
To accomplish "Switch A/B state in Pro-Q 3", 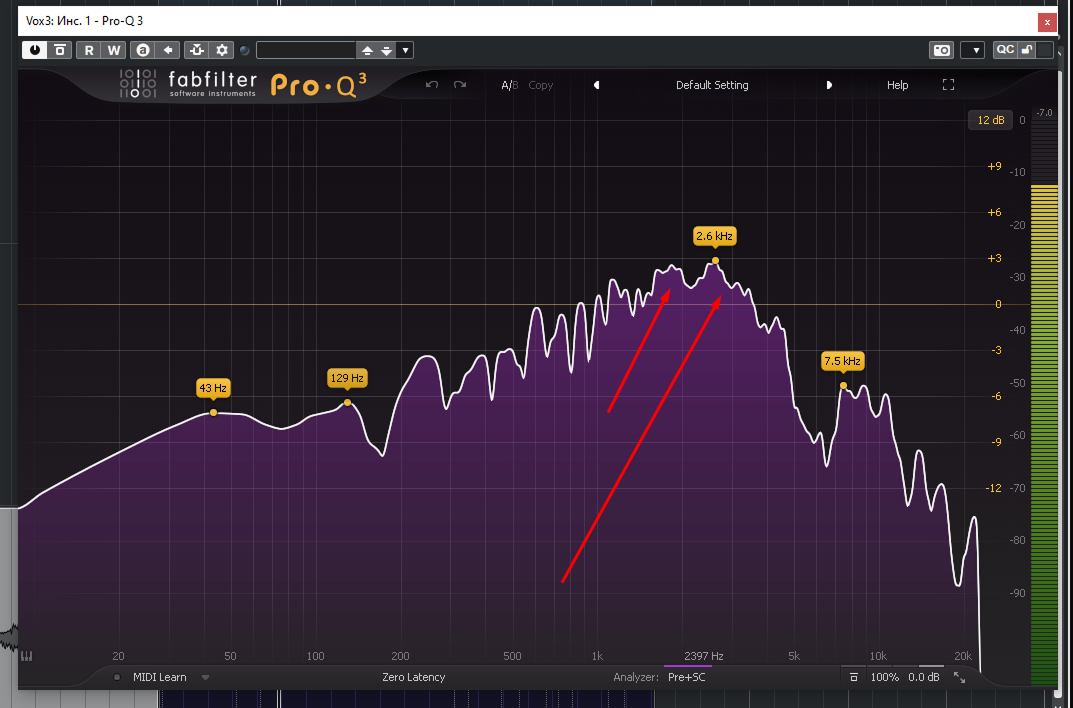I will coord(510,86).
